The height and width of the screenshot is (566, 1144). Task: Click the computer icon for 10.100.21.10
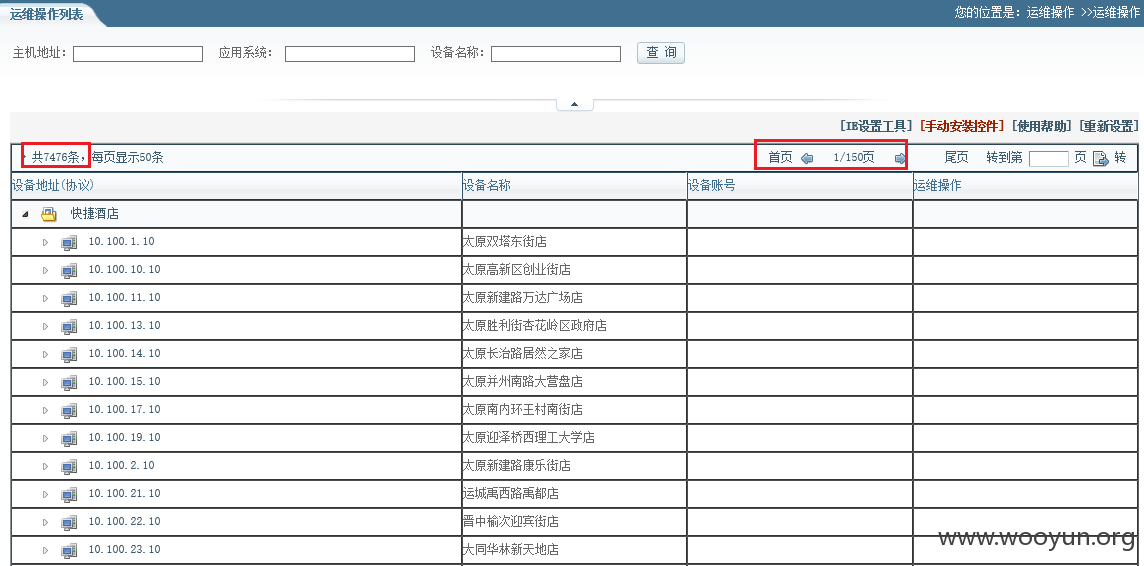[x=69, y=495]
